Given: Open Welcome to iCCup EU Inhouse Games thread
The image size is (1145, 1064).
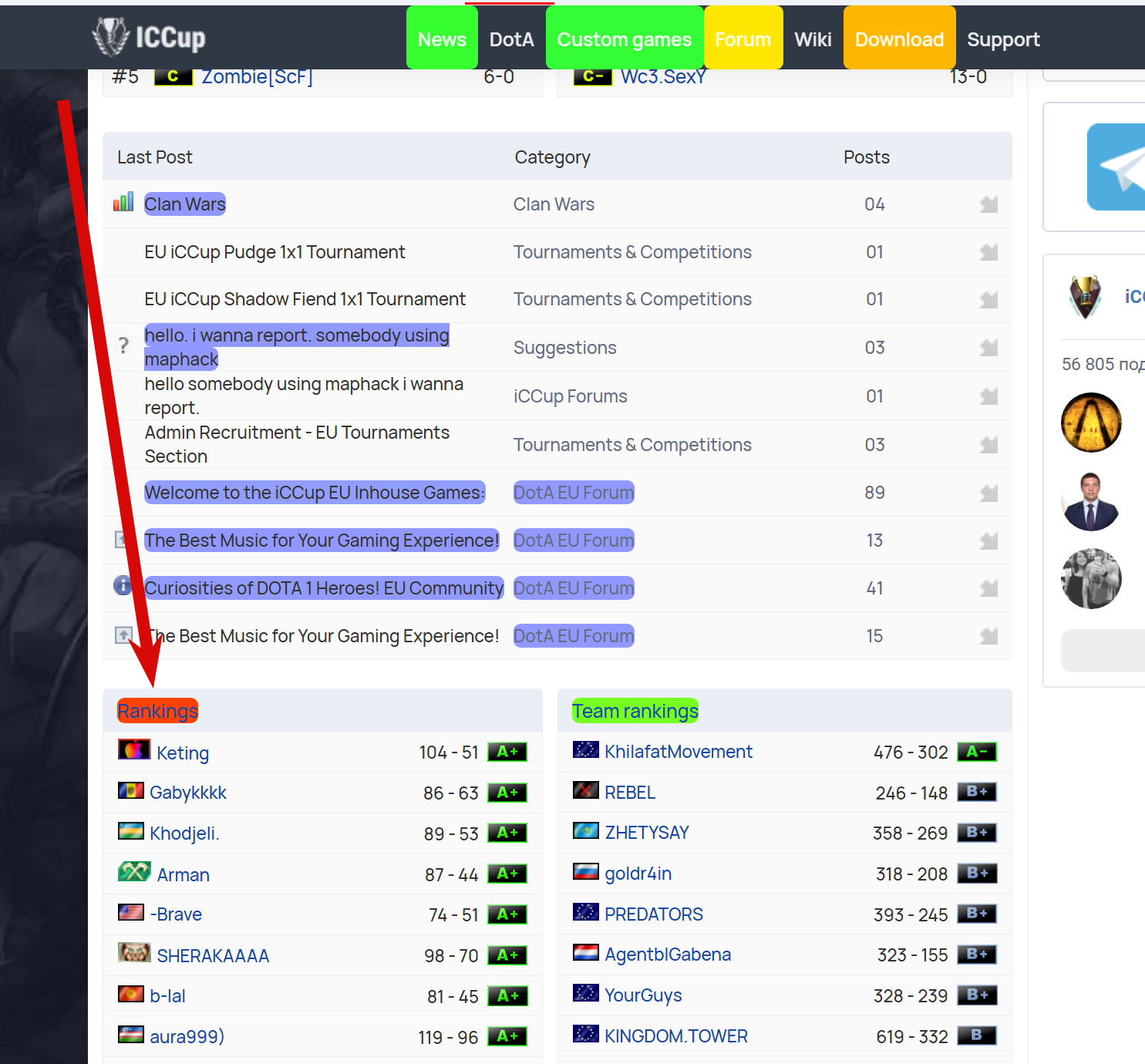Looking at the screenshot, I should [315, 493].
